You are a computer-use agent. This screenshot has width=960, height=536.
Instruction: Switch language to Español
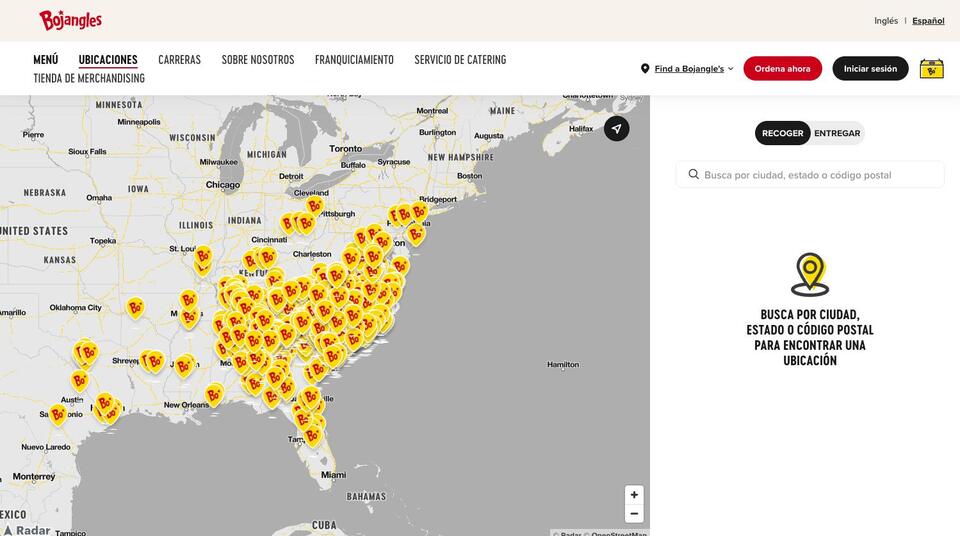928,21
